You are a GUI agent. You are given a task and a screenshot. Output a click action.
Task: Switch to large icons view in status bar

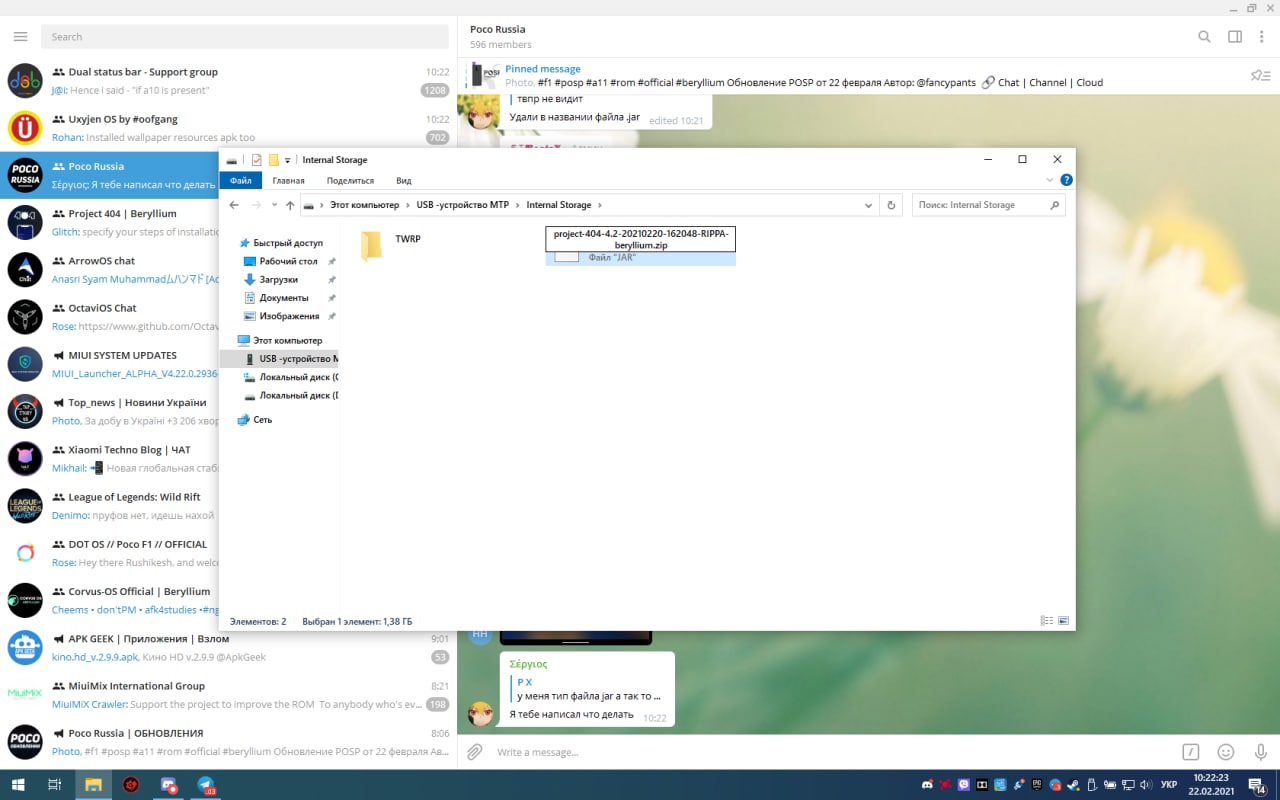(x=1063, y=621)
